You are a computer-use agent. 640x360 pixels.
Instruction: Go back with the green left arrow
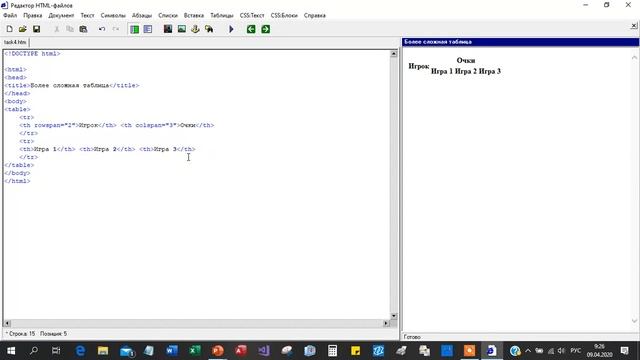point(251,29)
